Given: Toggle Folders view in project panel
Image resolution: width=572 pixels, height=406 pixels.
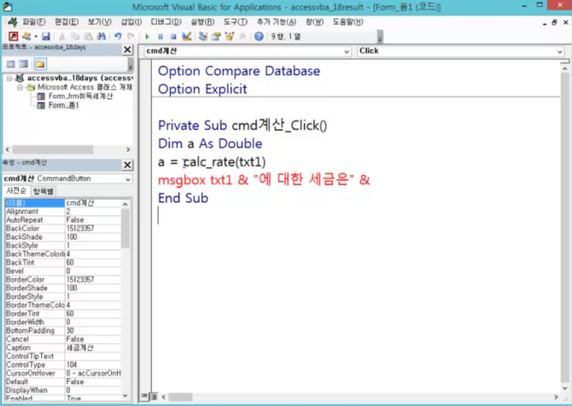Looking at the screenshot, I should tap(40, 64).
